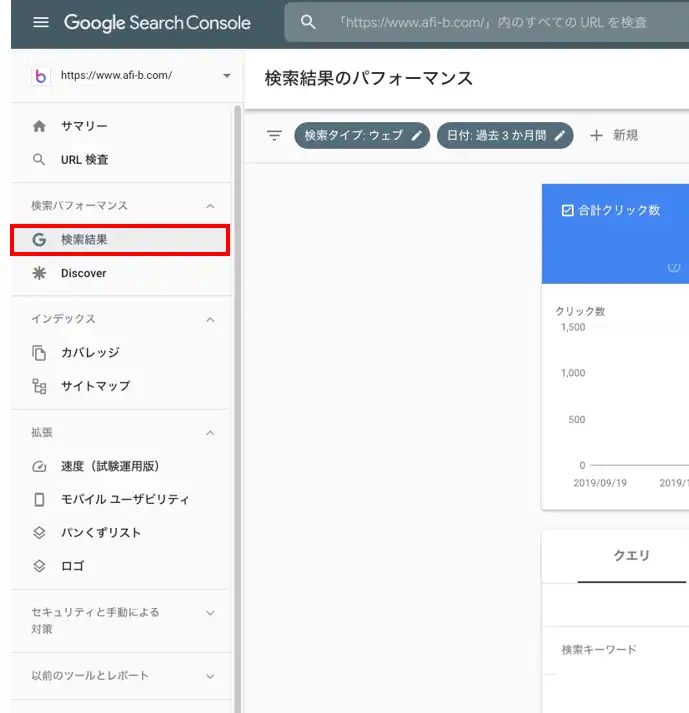The width and height of the screenshot is (689, 713).
Task: Edit the 検索タイプ: ウェブ filter pencil
Action: coord(417,136)
